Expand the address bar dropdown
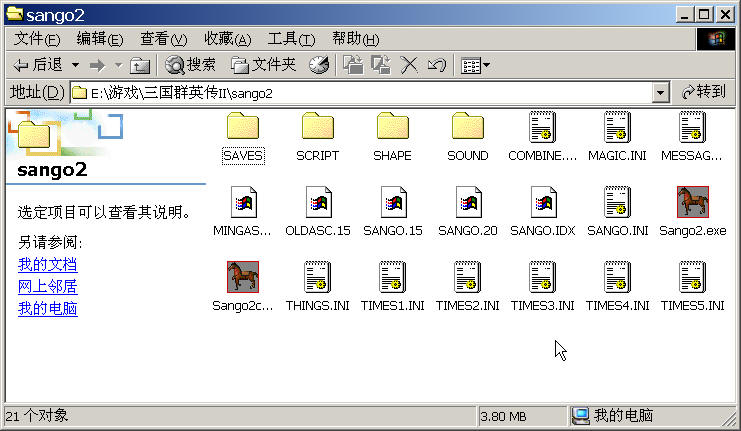Screen dimensions: 741x431 (661, 93)
